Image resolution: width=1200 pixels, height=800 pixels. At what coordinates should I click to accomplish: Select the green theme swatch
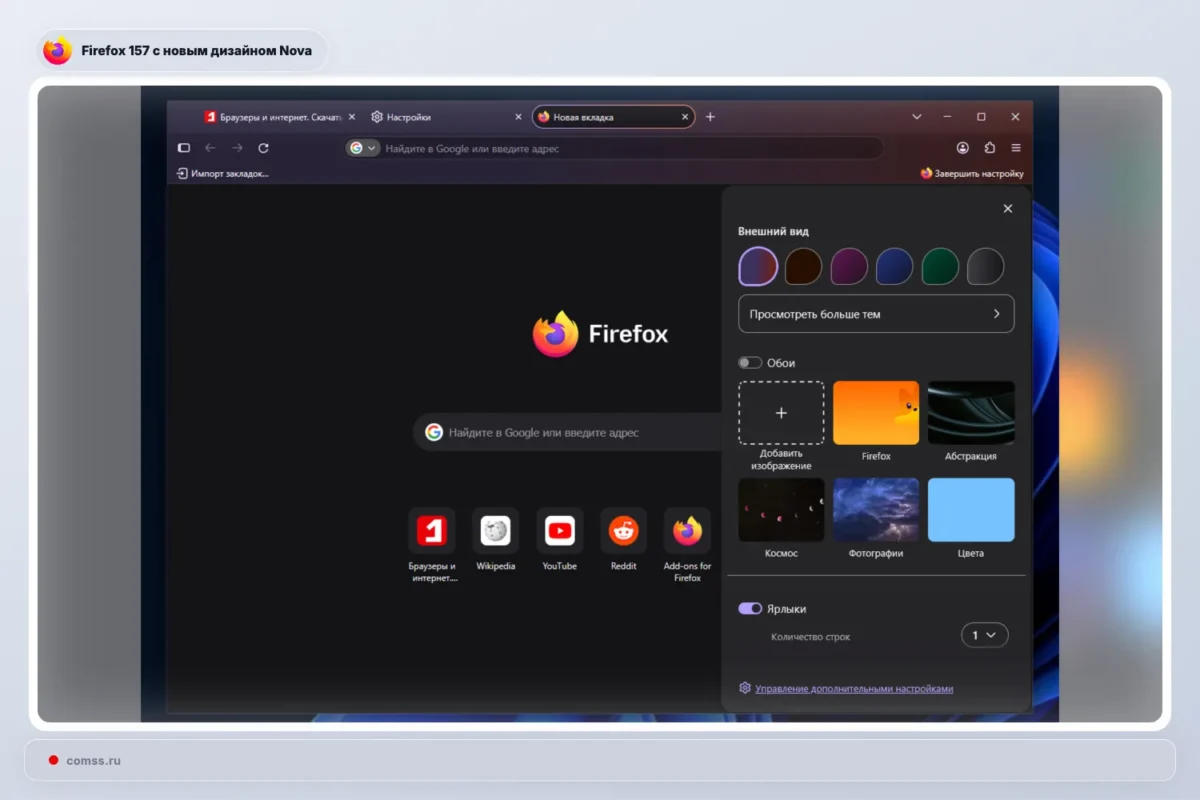940,267
